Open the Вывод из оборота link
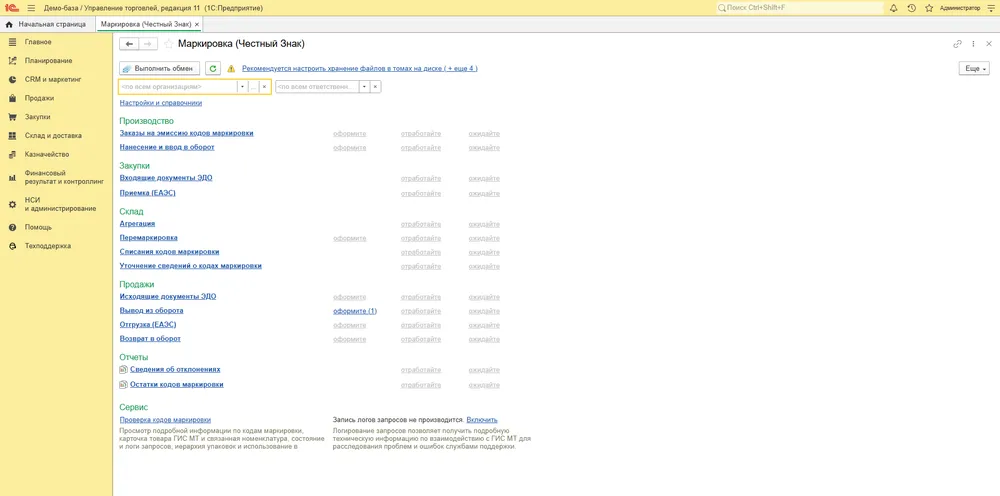This screenshot has width=1000, height=496. [152, 310]
